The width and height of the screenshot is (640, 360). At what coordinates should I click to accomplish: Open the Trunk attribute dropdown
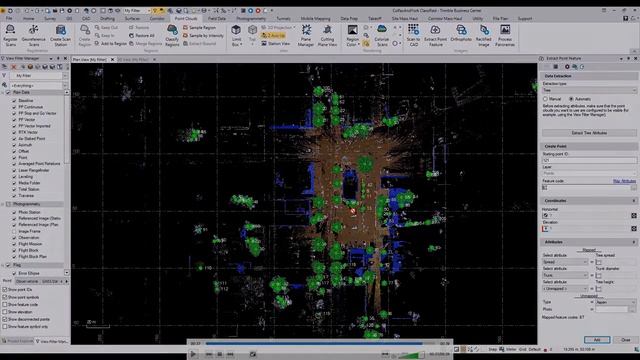pyautogui.click(x=565, y=276)
